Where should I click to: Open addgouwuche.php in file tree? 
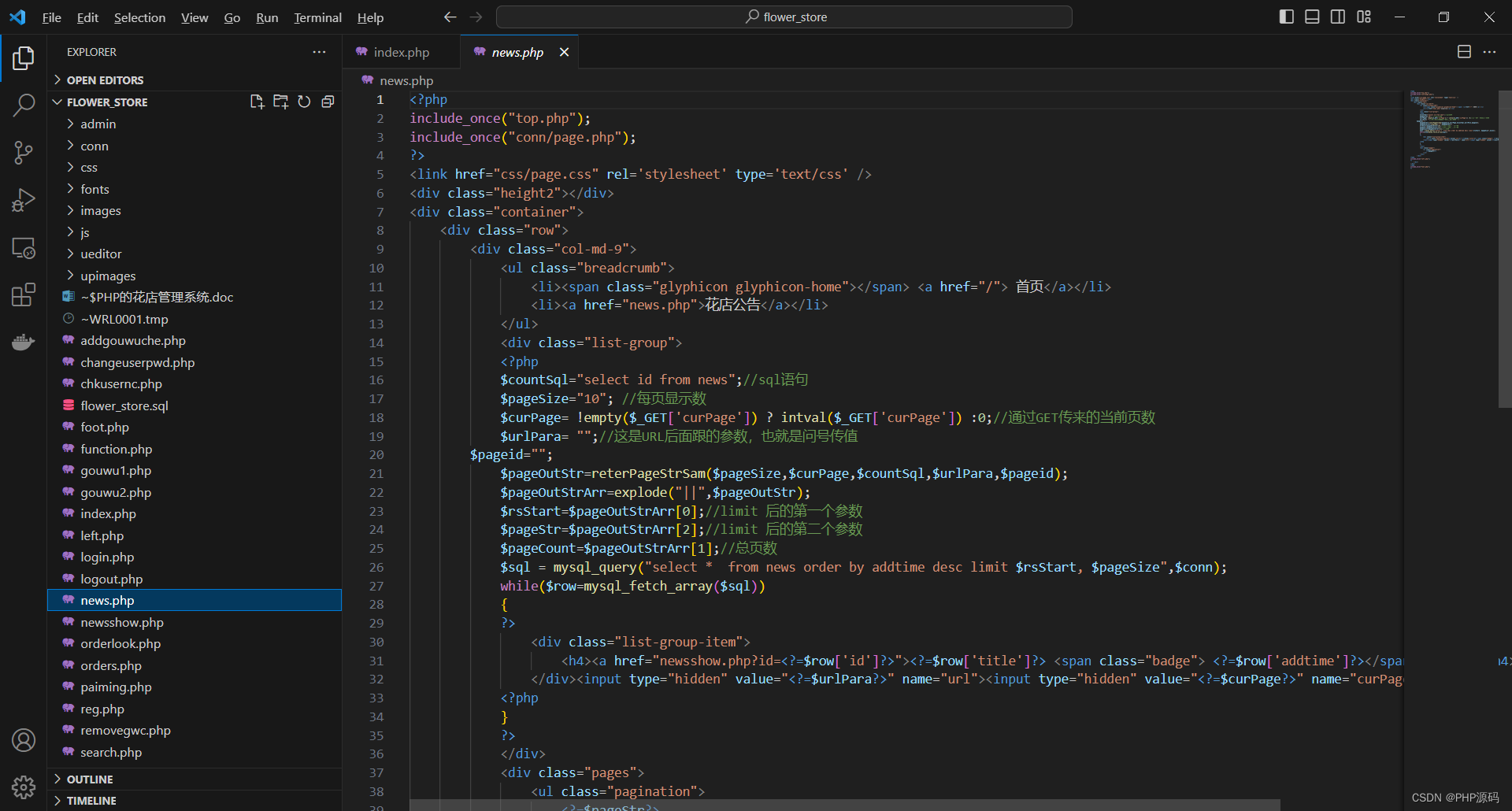coord(195,340)
